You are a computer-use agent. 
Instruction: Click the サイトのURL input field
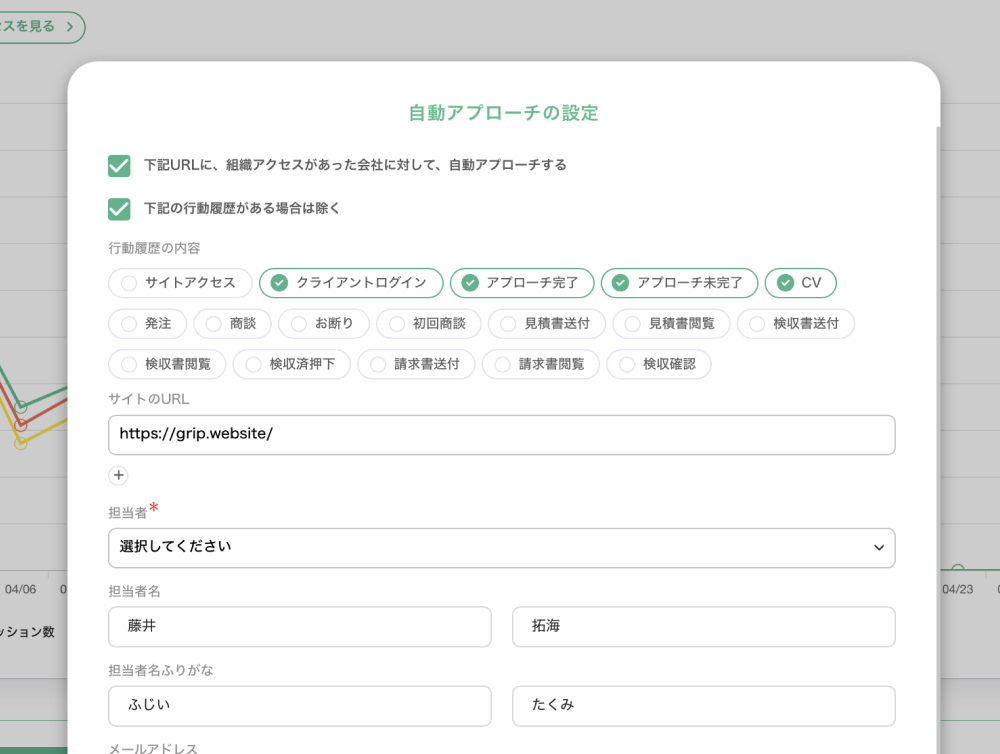[502, 435]
